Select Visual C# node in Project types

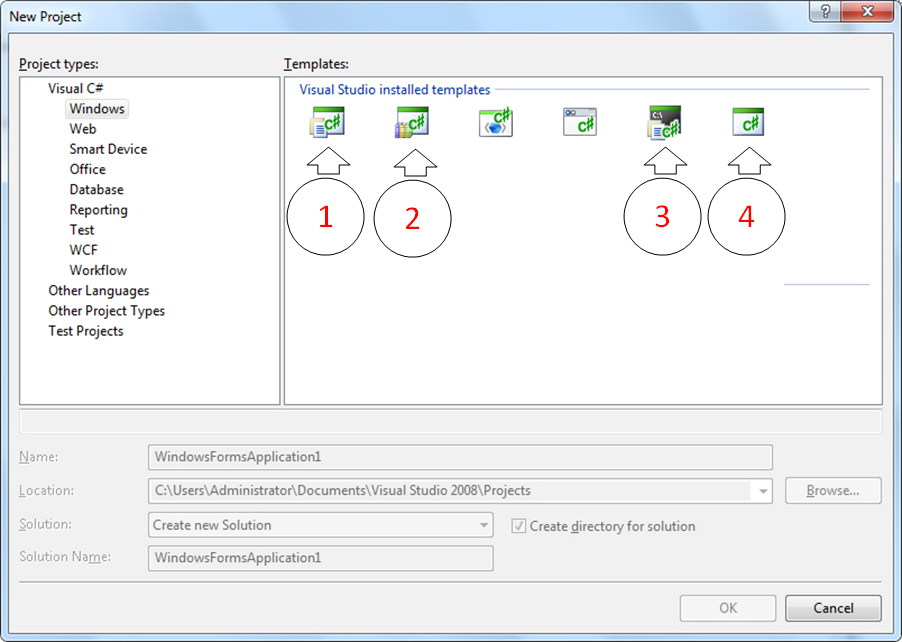pos(75,88)
